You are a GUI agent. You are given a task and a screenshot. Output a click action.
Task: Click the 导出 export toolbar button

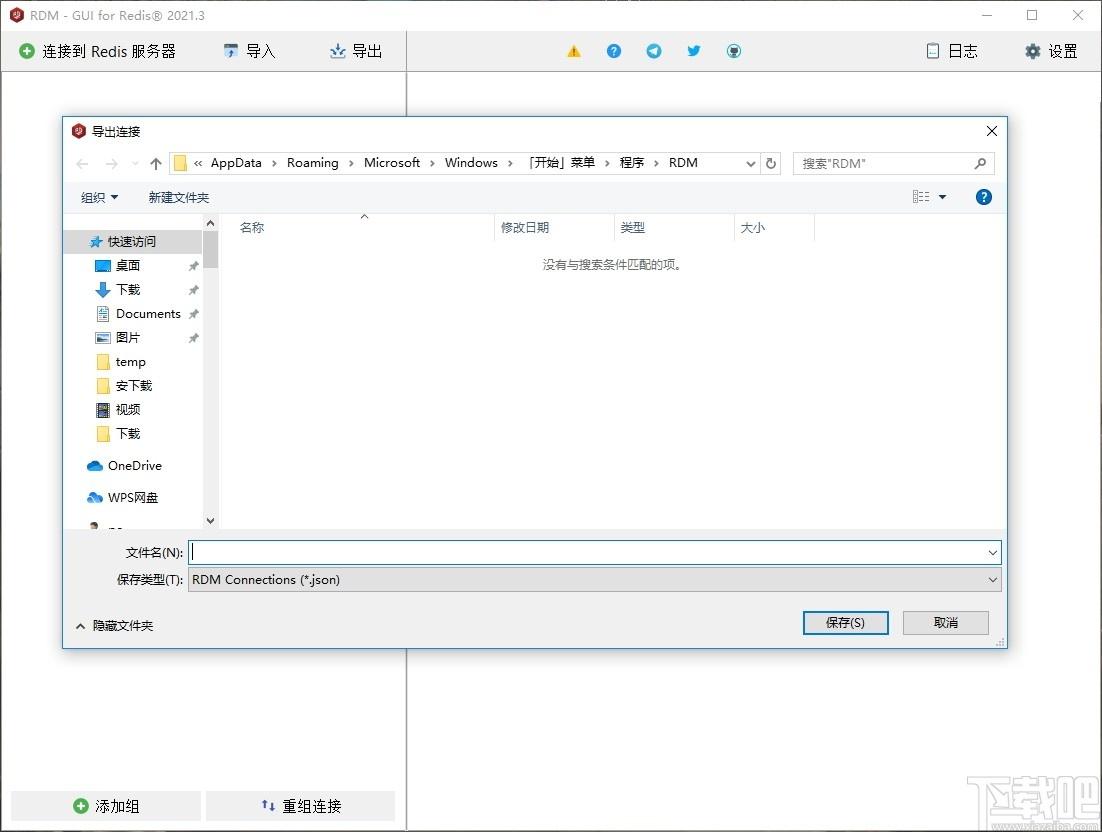point(356,51)
